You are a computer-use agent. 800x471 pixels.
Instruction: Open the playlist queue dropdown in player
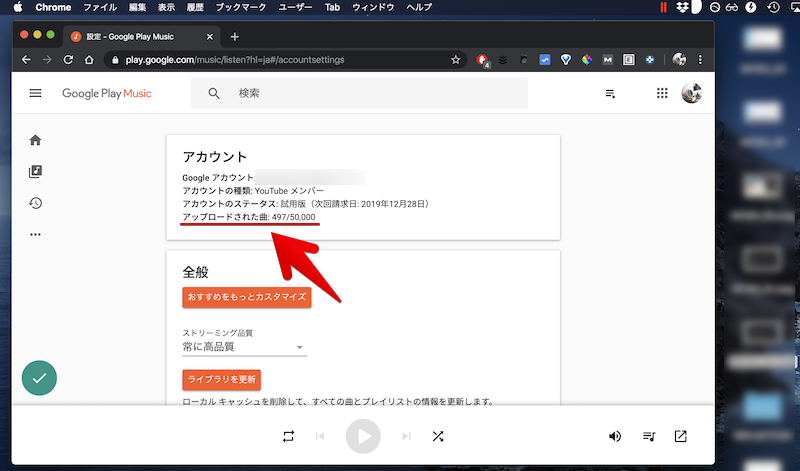[x=649, y=437]
